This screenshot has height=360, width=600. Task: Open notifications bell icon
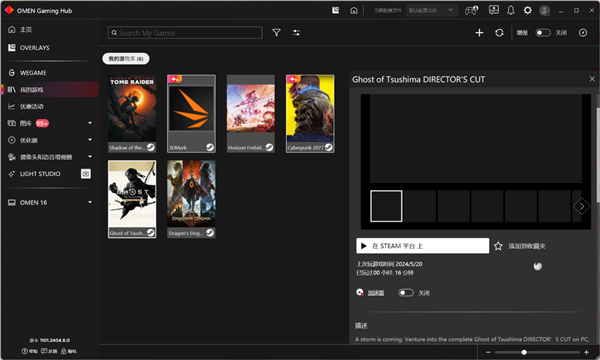(510, 10)
